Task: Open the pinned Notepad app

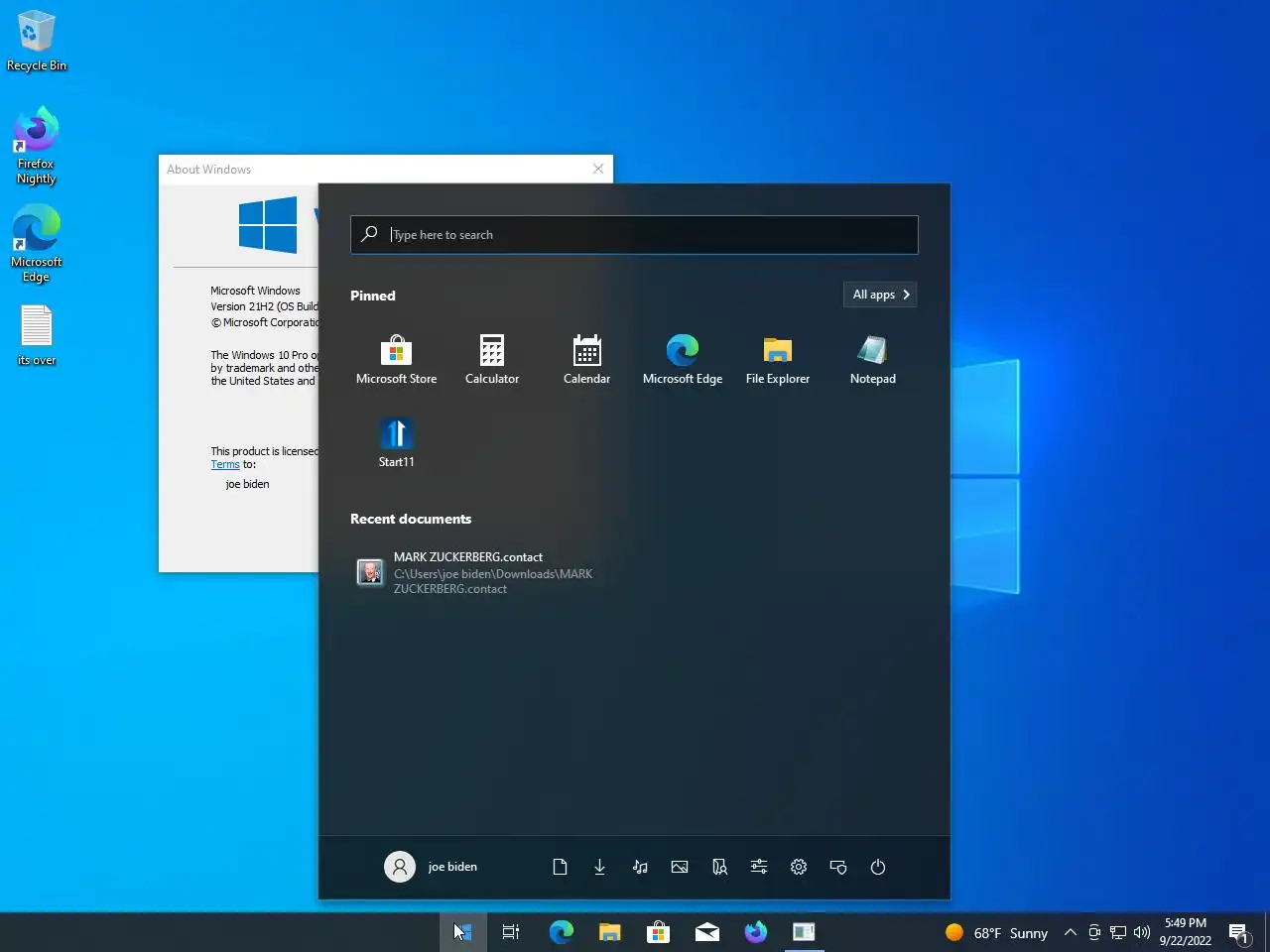Action: (873, 360)
